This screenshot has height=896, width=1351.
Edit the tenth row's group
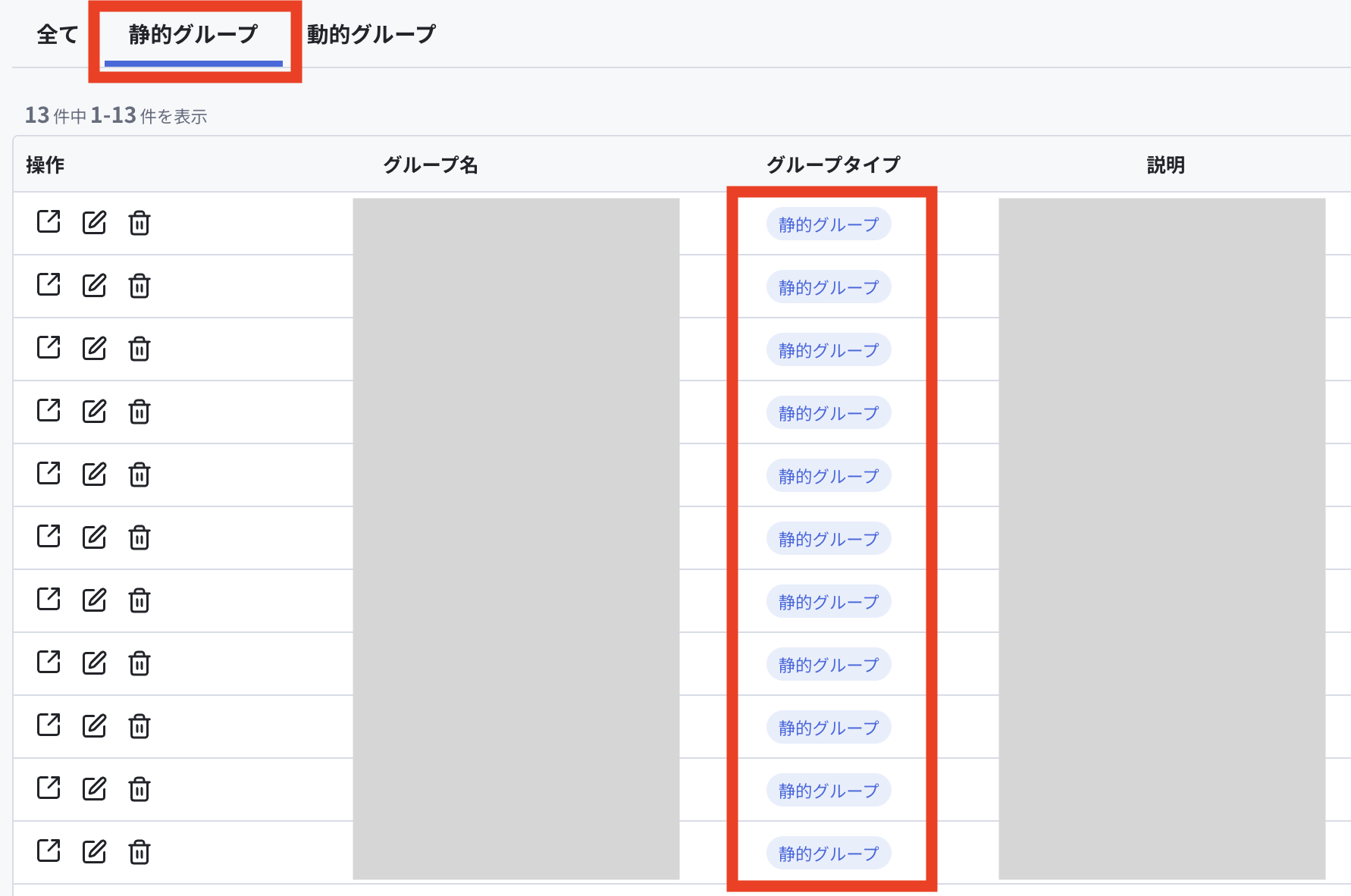click(x=94, y=788)
